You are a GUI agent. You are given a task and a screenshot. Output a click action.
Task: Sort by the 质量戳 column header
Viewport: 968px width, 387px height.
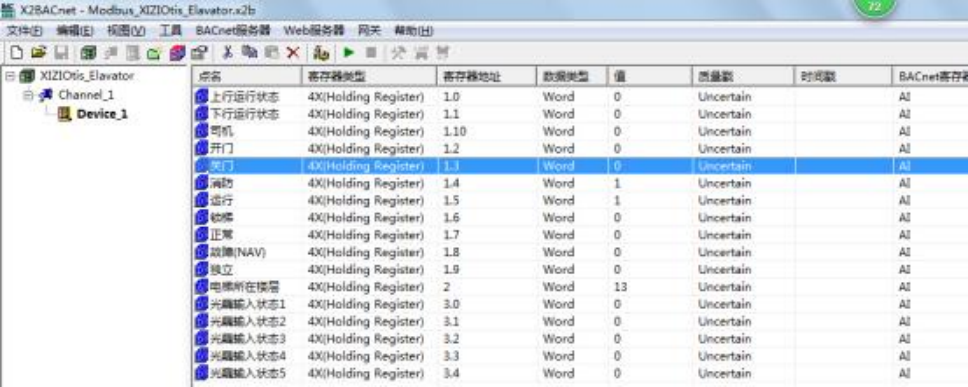pyautogui.click(x=743, y=77)
